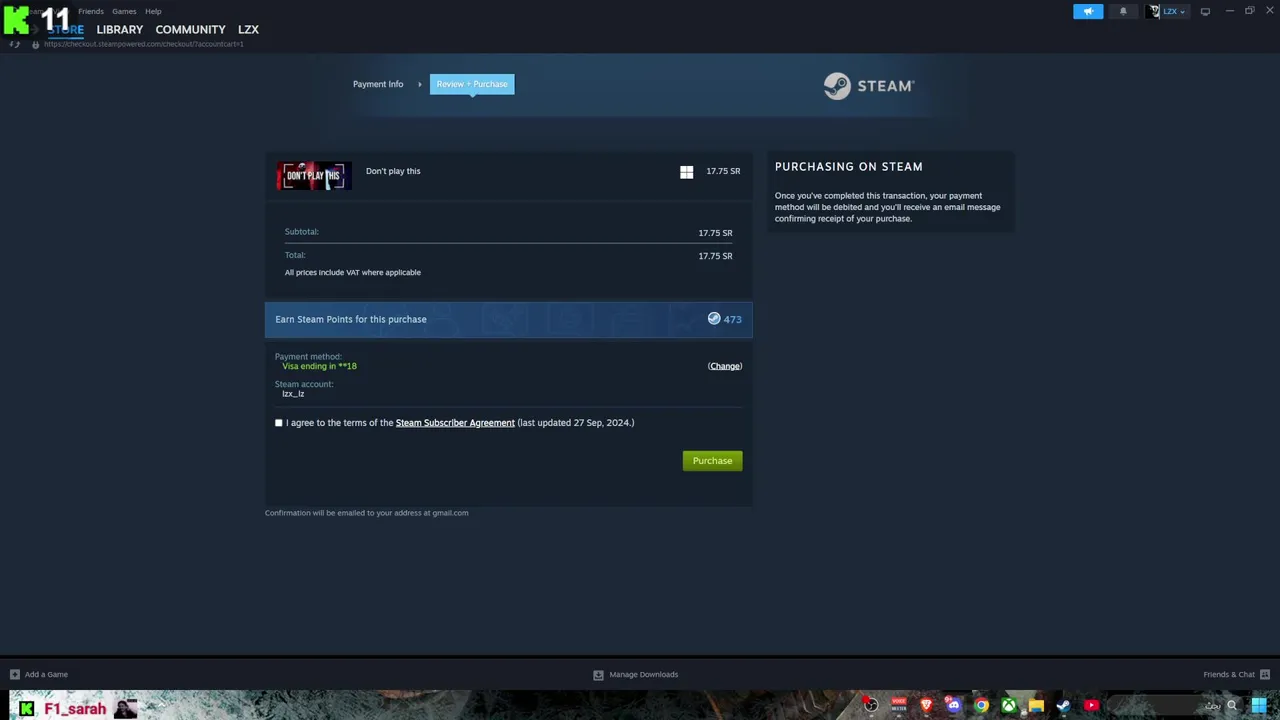
Task: Click the Earn Steam Points banner
Action: [x=508, y=319]
